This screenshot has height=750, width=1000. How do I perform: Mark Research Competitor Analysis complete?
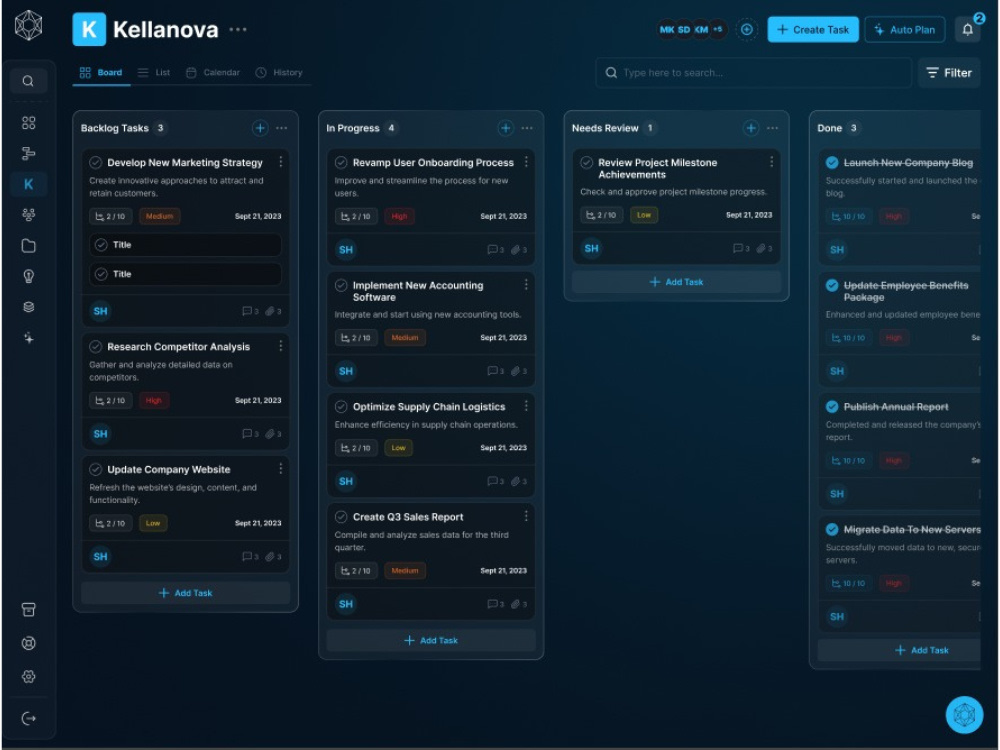tap(95, 346)
